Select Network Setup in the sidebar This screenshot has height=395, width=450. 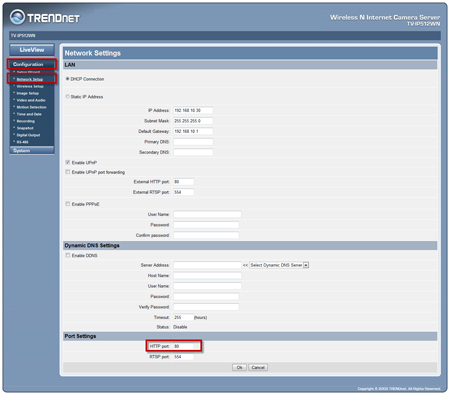[x=30, y=79]
